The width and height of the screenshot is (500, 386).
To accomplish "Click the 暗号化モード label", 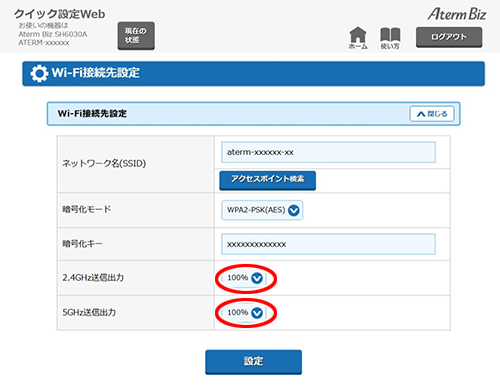I will [87, 209].
